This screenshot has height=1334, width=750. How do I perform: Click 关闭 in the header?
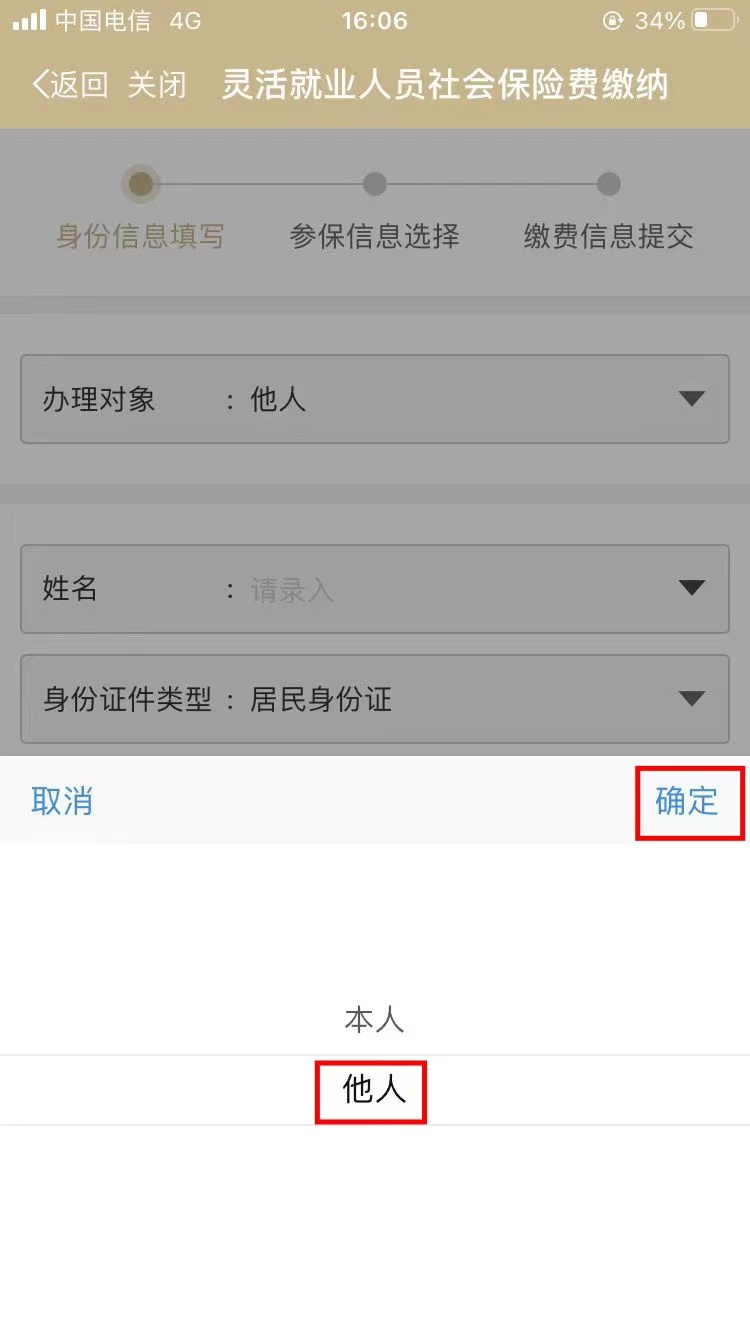click(x=157, y=85)
